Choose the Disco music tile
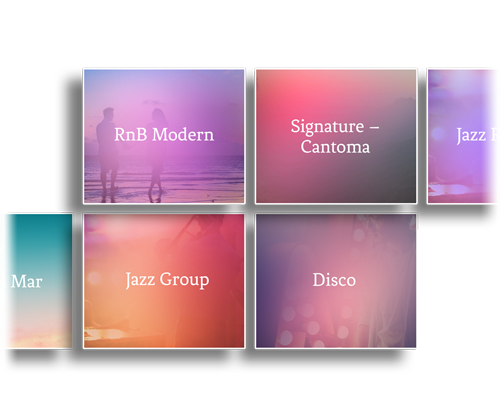Image resolution: width=500 pixels, height=417 pixels. [x=336, y=281]
